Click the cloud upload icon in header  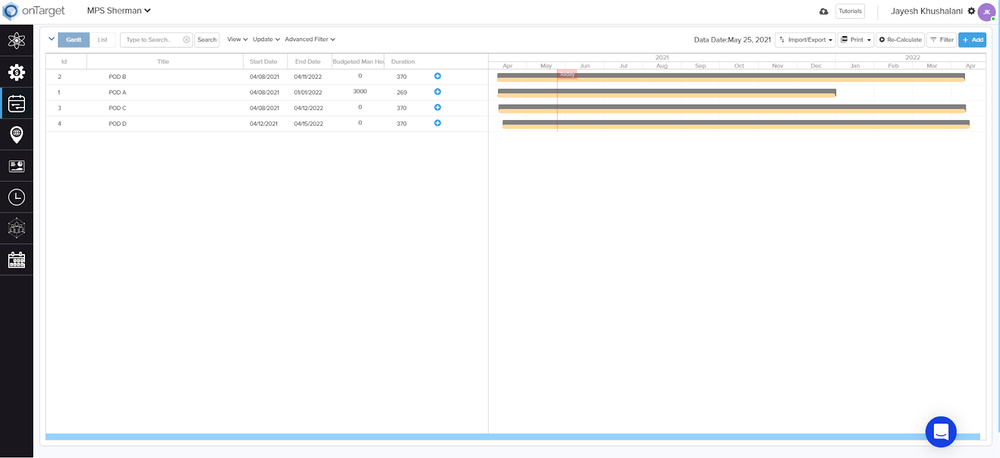823,11
